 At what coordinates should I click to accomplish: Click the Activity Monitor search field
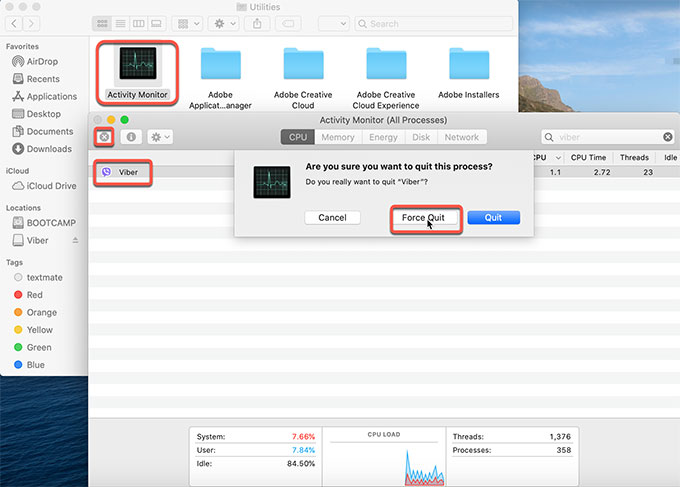pyautogui.click(x=607, y=137)
